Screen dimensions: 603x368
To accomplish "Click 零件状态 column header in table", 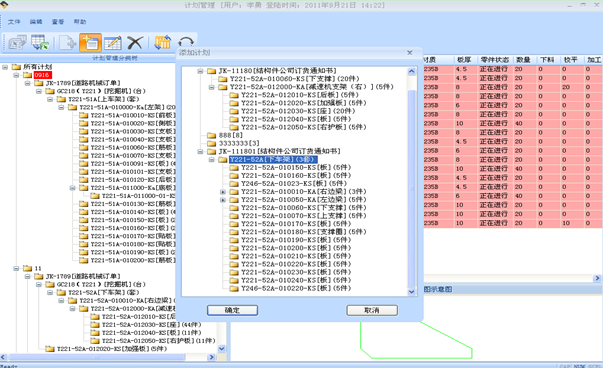I will pos(495,60).
